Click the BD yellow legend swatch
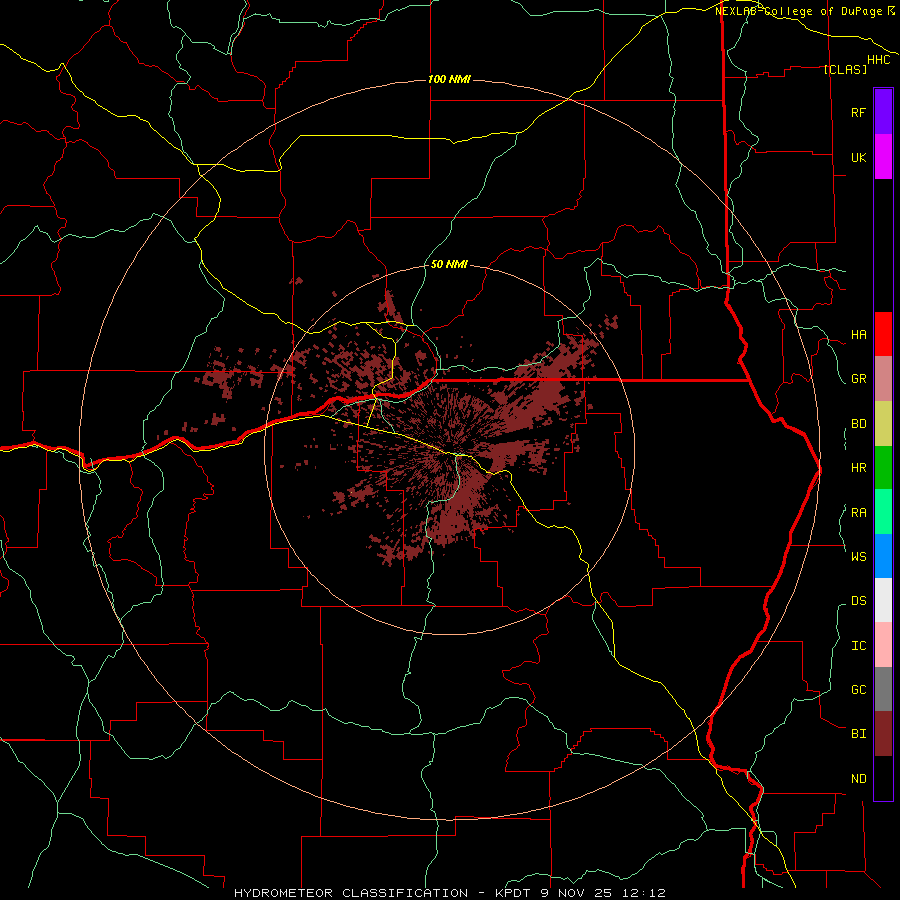This screenshot has width=900, height=900. 883,424
